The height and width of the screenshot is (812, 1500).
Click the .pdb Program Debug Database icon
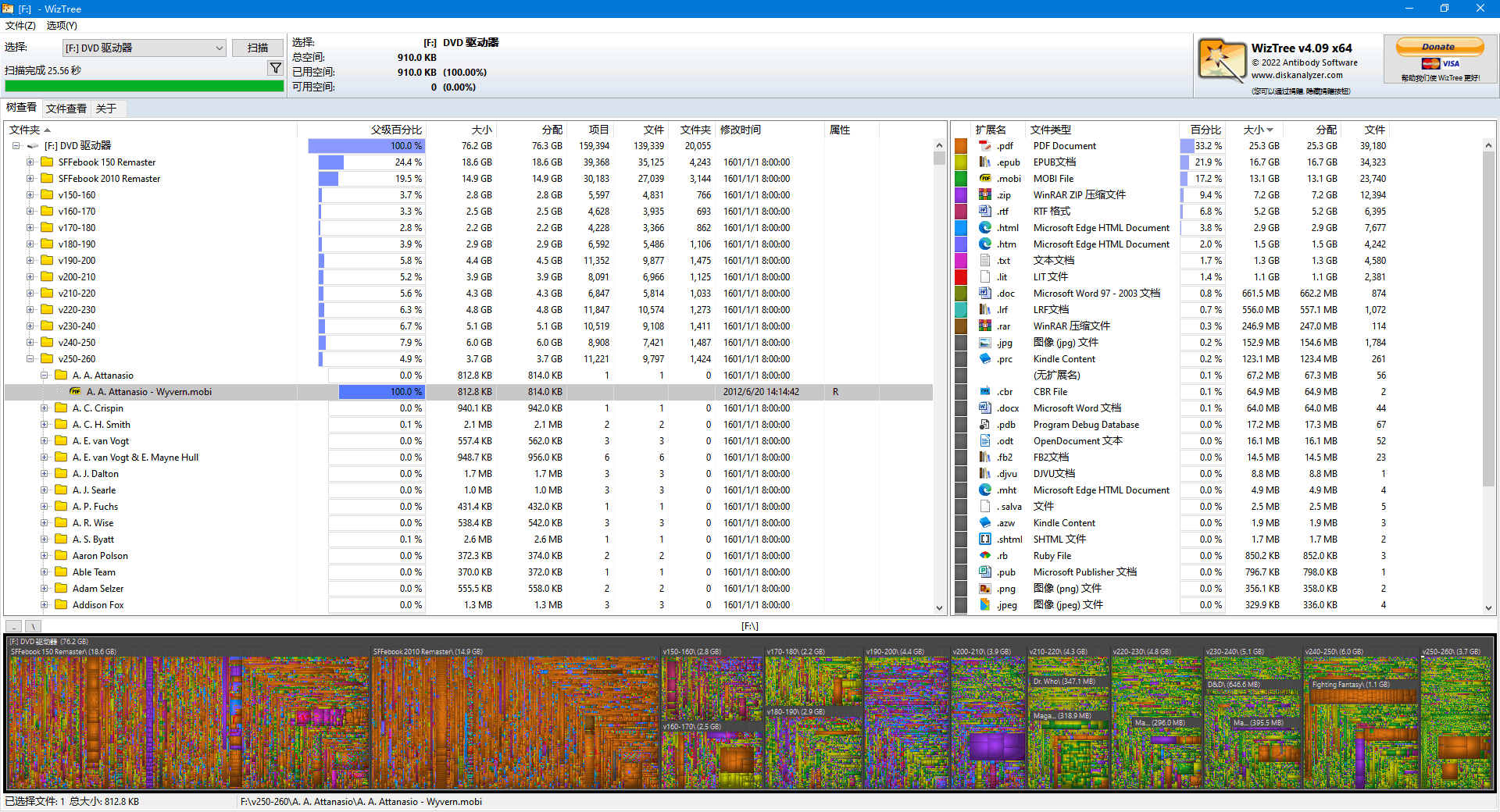(985, 425)
